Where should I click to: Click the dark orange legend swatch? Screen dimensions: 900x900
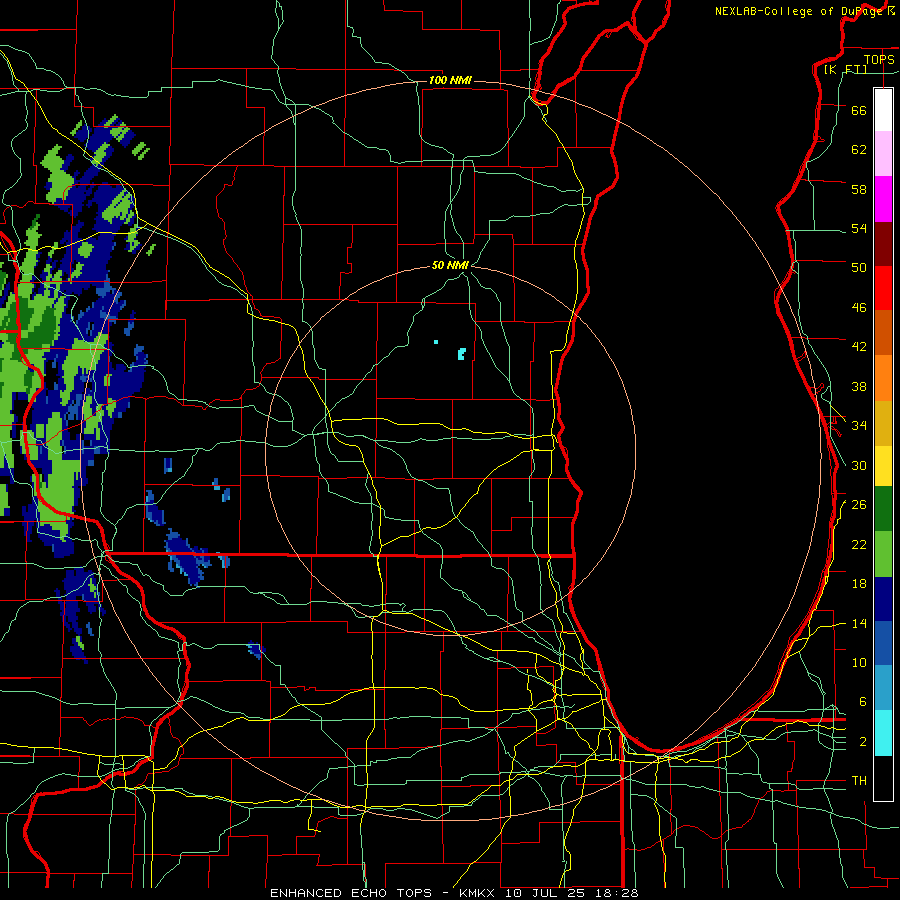pyautogui.click(x=883, y=332)
